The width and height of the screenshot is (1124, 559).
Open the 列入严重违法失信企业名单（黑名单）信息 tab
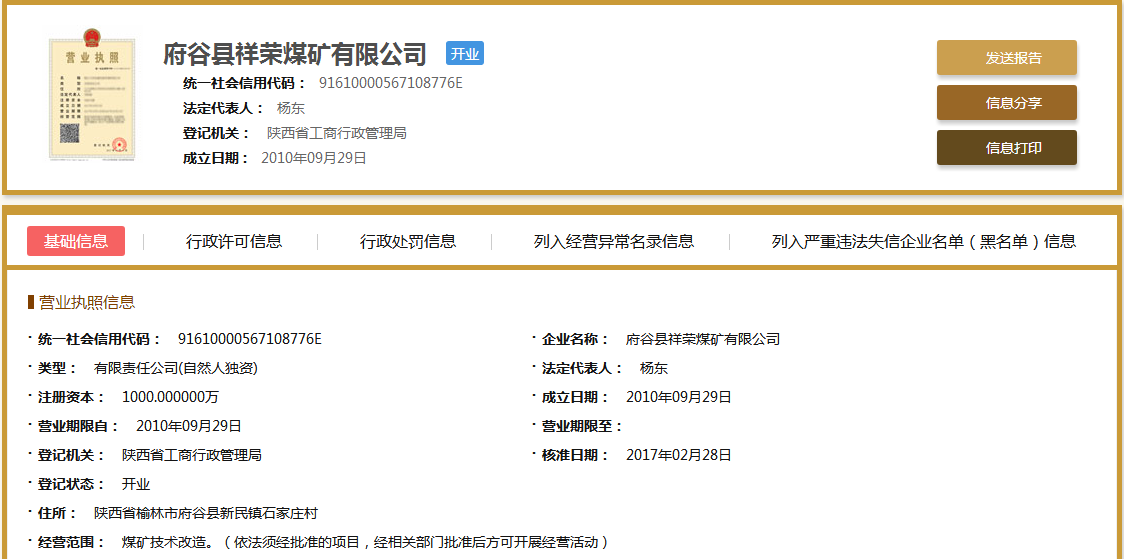(x=923, y=241)
